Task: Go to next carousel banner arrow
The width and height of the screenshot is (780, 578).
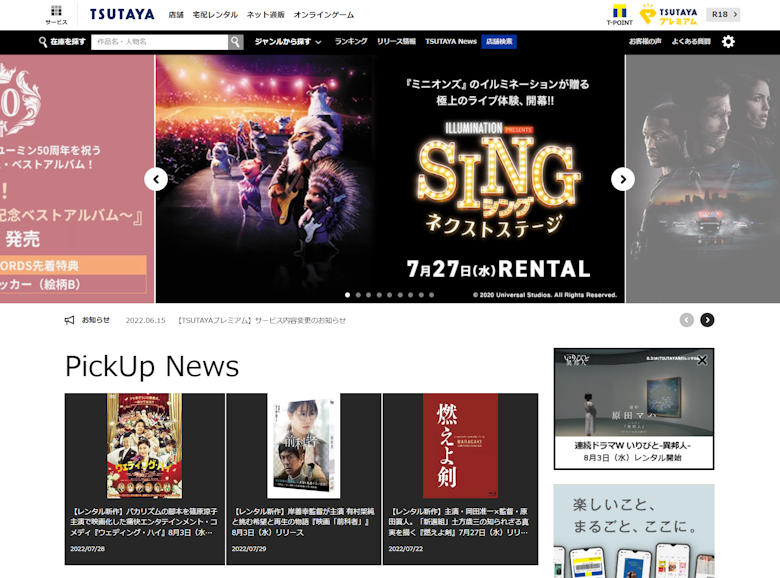Action: tap(623, 179)
